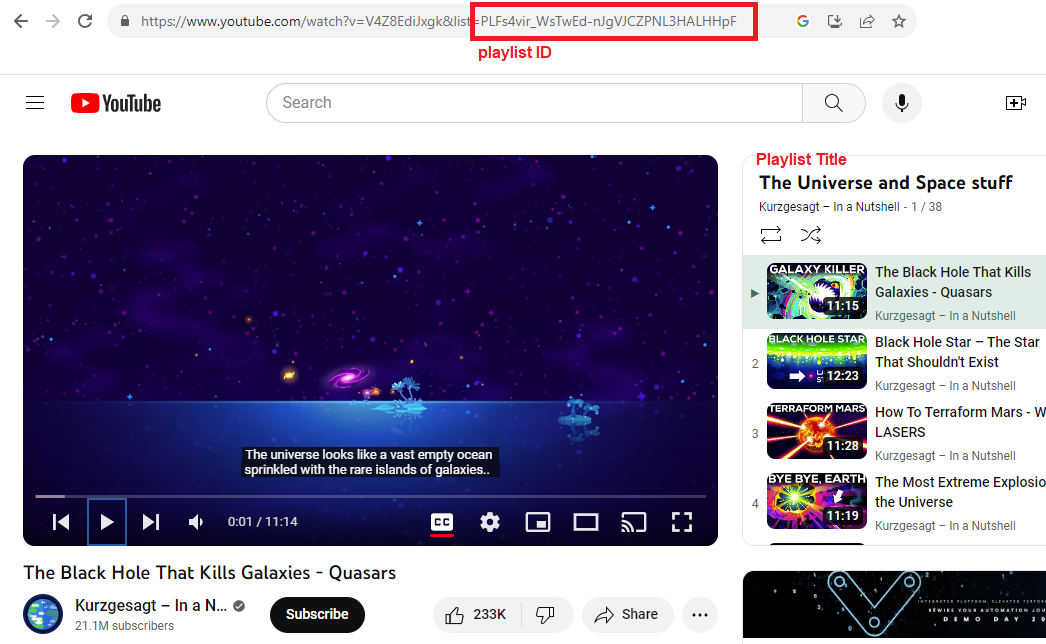Open more actions three-dot menu
This screenshot has height=644, width=1046.
coord(700,614)
